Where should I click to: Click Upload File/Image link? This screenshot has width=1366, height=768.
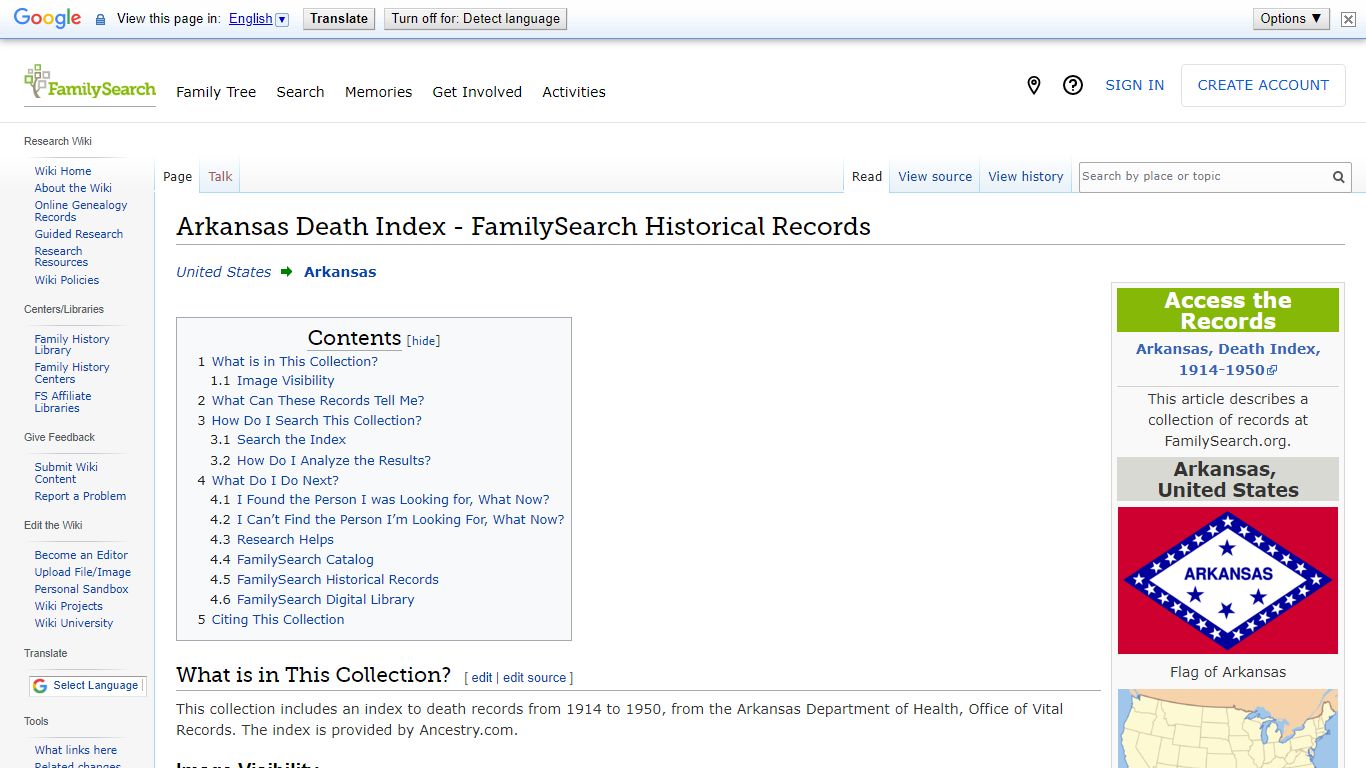(83, 572)
